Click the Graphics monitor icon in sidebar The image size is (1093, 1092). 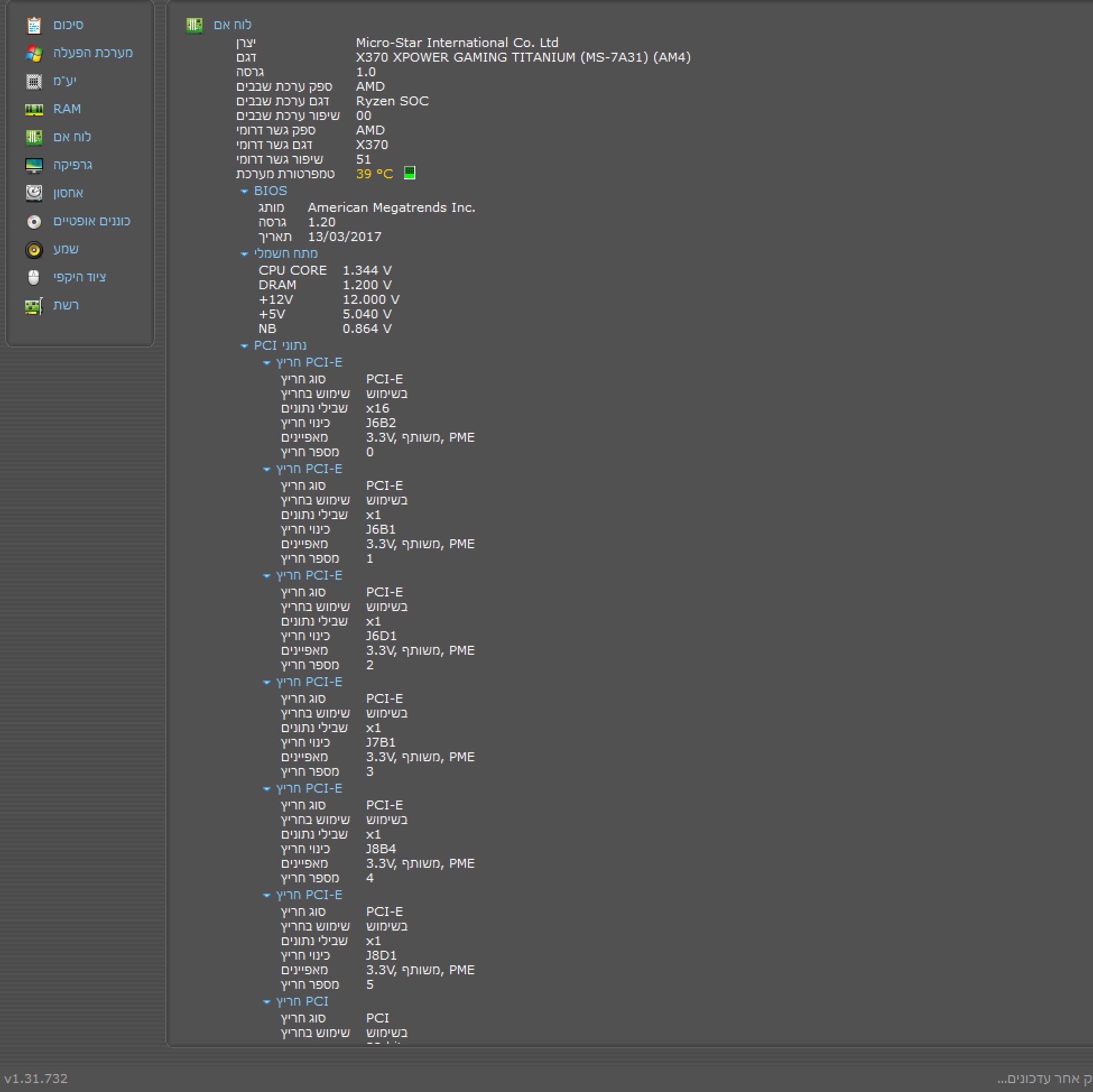click(x=34, y=165)
